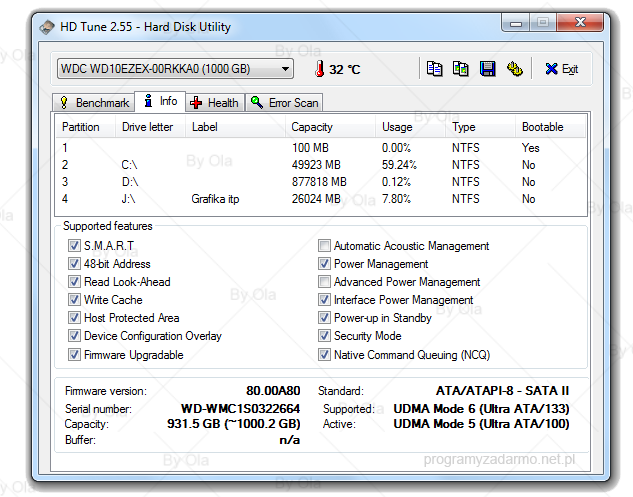
Task: Go to the Error Scan tab
Action: tap(284, 103)
